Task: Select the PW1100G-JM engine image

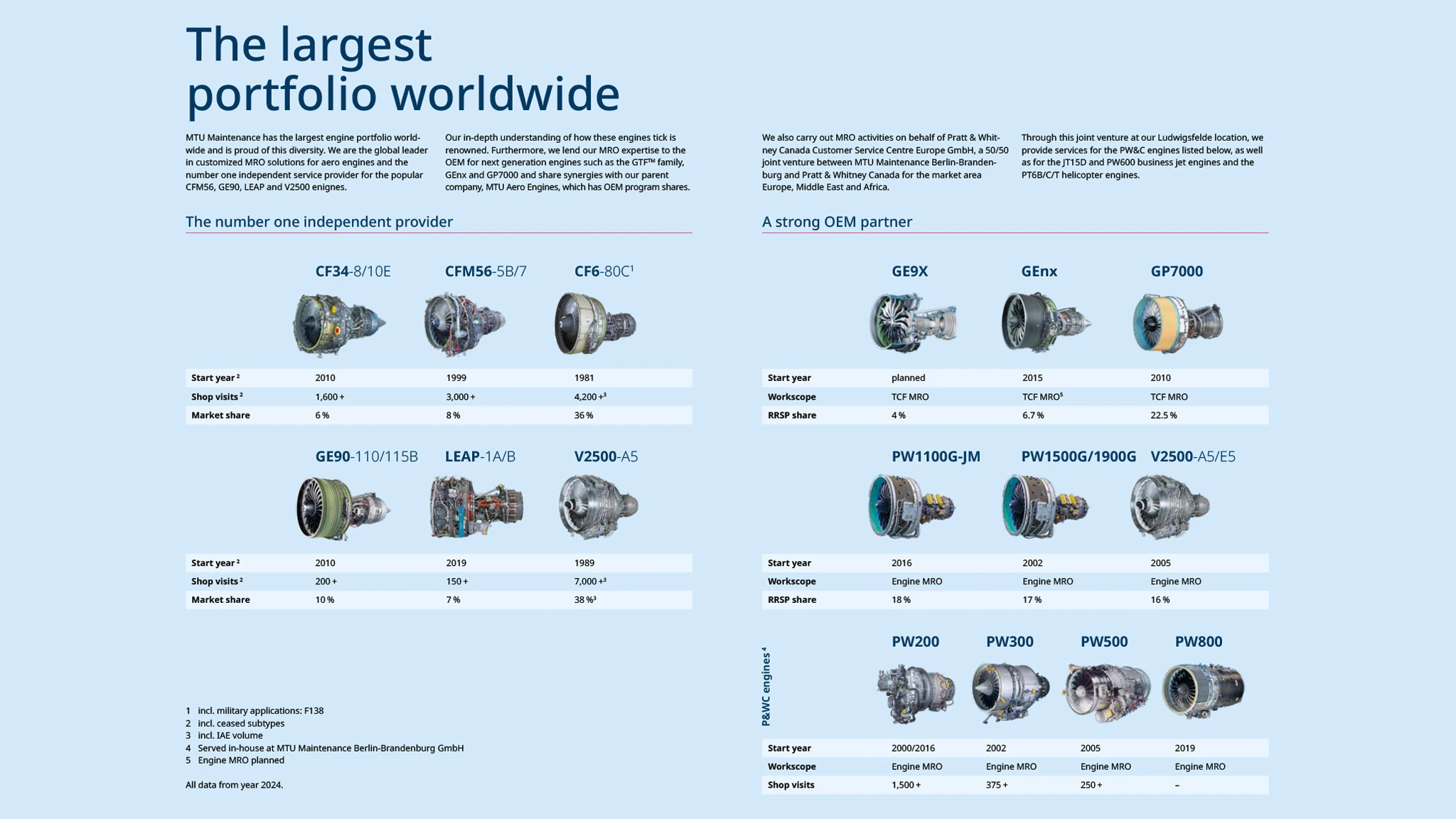Action: pos(911,508)
